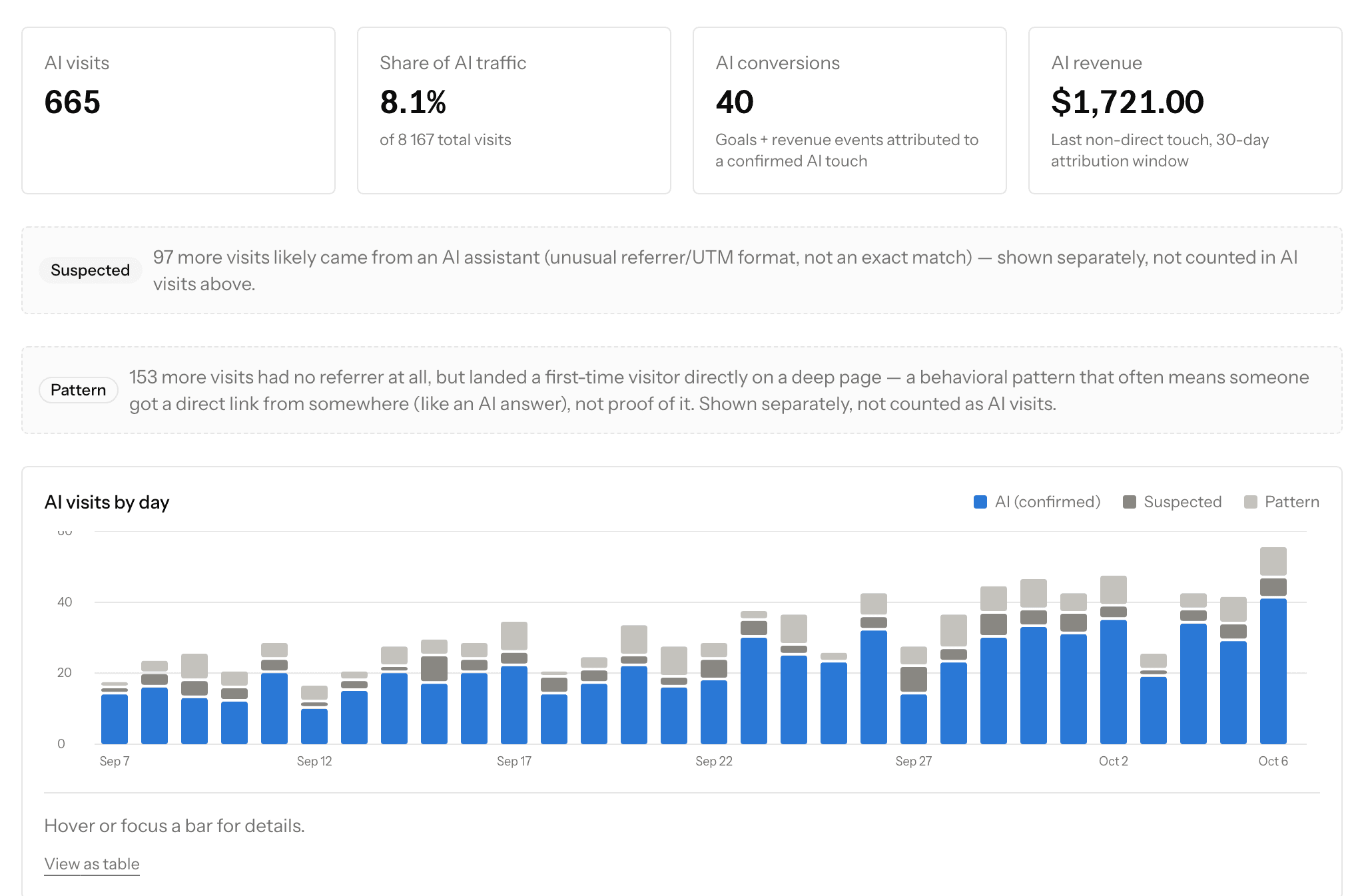Focus the blue bar for Sep 7

(115, 719)
